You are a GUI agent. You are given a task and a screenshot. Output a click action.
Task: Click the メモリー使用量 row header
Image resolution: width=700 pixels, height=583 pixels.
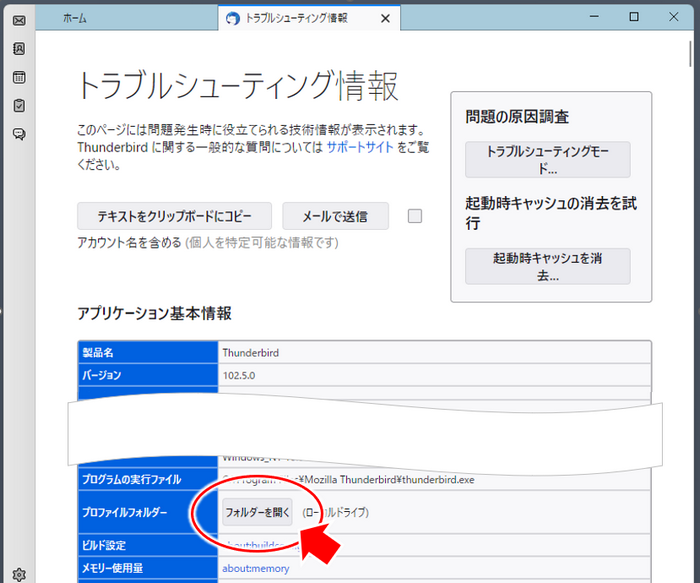tap(148, 568)
